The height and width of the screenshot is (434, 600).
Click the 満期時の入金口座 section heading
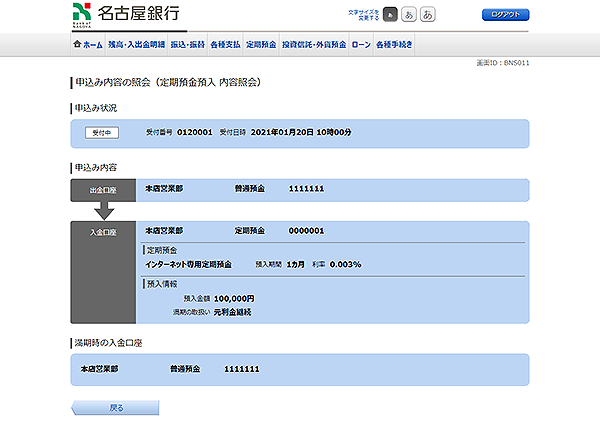click(108, 343)
